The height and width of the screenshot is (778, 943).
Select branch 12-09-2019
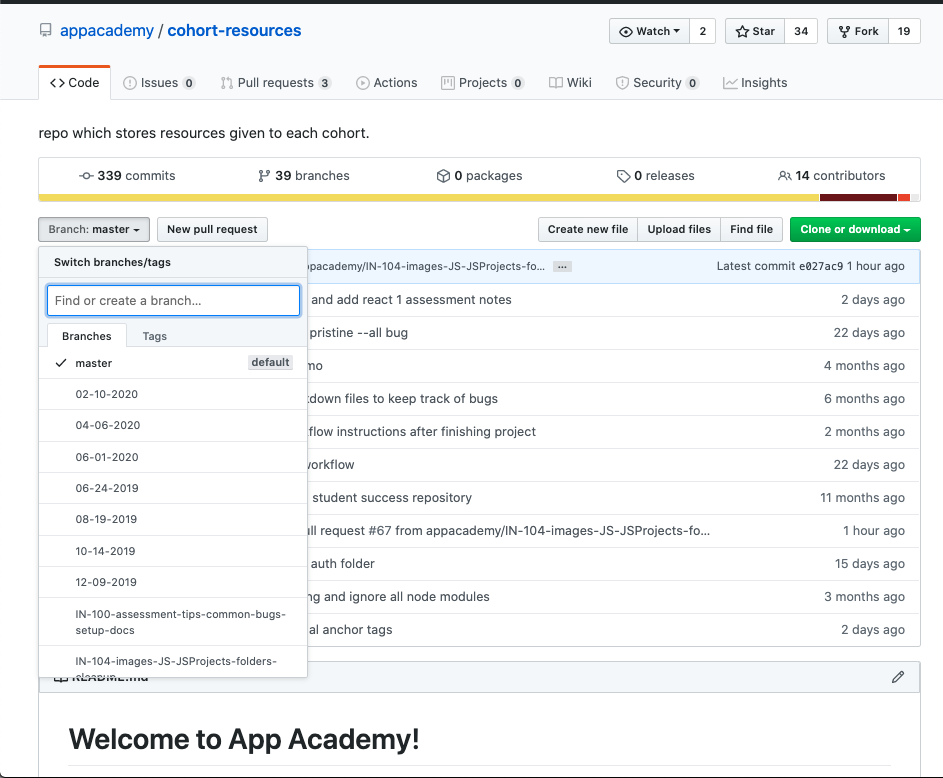click(x=173, y=582)
